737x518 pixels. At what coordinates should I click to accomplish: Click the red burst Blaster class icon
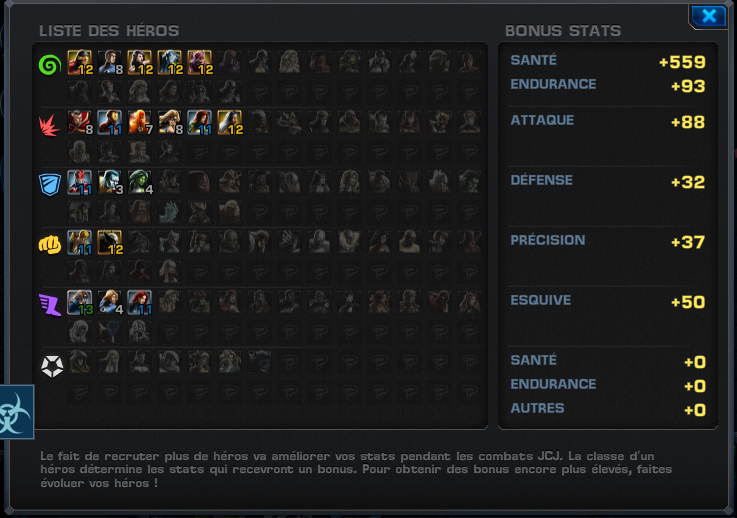click(50, 125)
